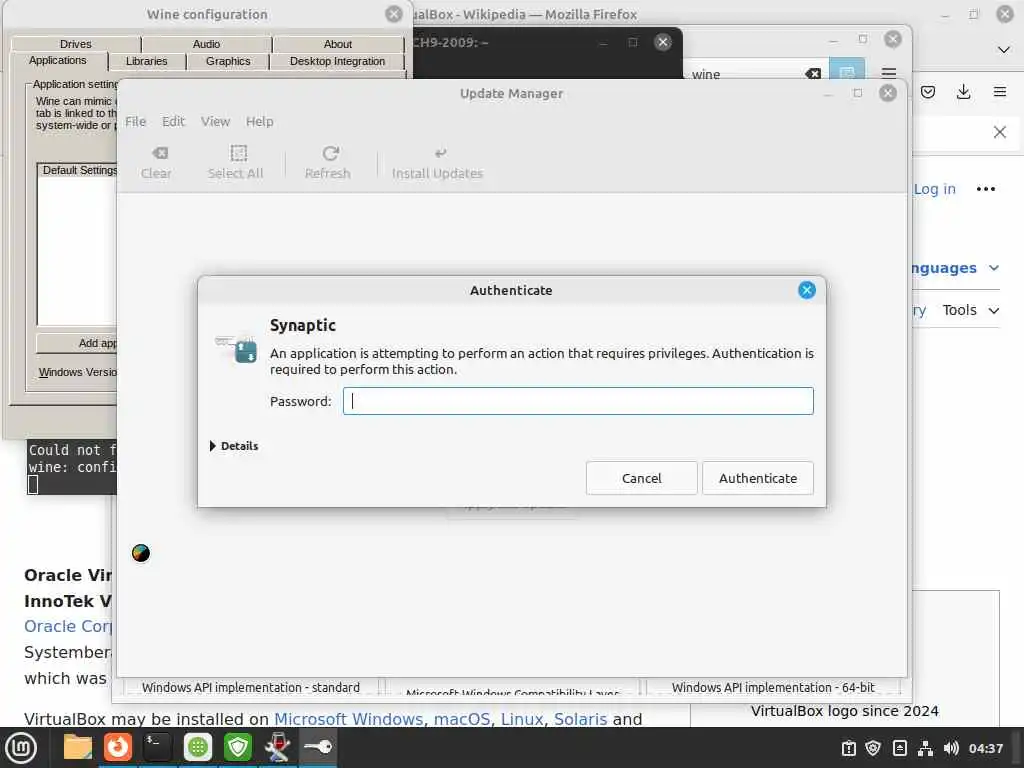This screenshot has width=1024, height=768.
Task: Click the Clear toolbar icon in Update Manager
Action: tap(157, 162)
